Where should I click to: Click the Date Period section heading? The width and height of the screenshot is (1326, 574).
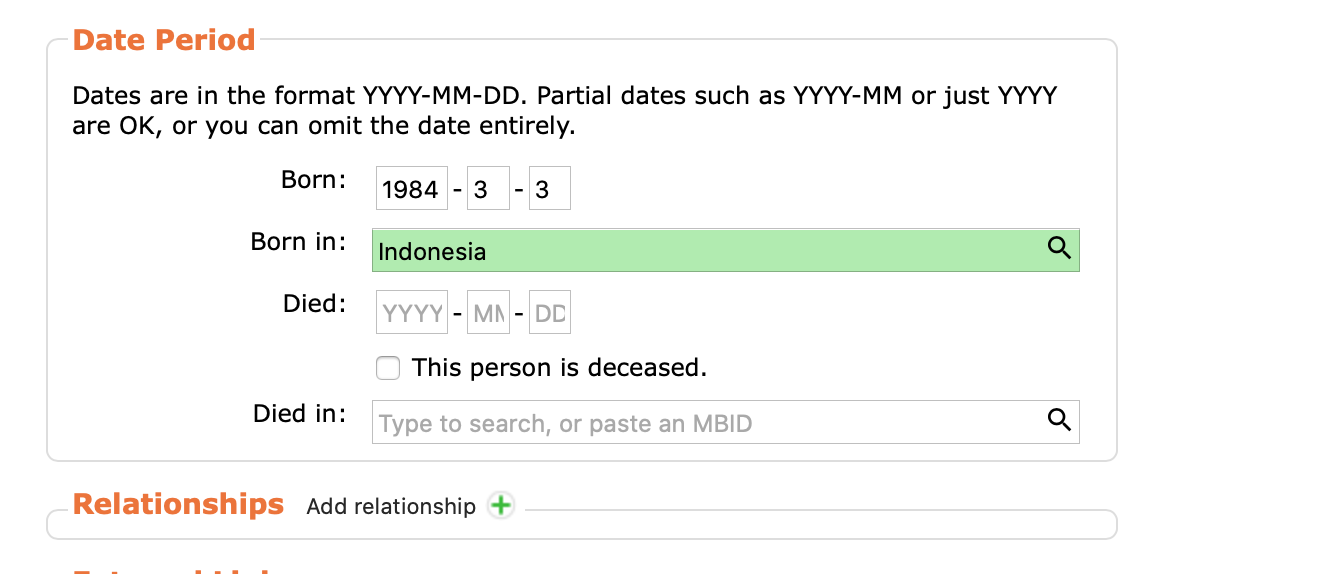164,40
